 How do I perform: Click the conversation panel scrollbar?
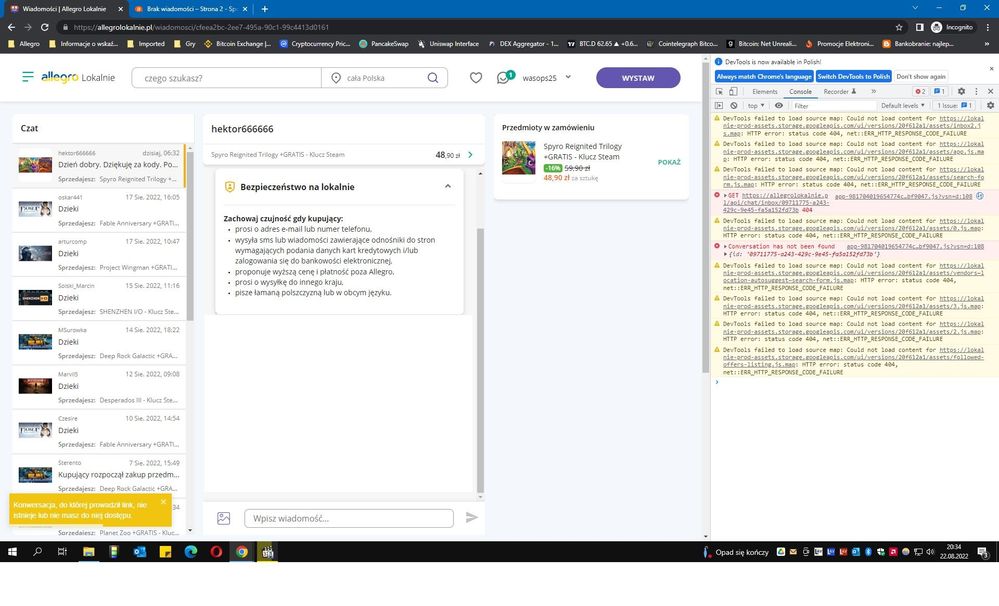pyautogui.click(x=480, y=360)
